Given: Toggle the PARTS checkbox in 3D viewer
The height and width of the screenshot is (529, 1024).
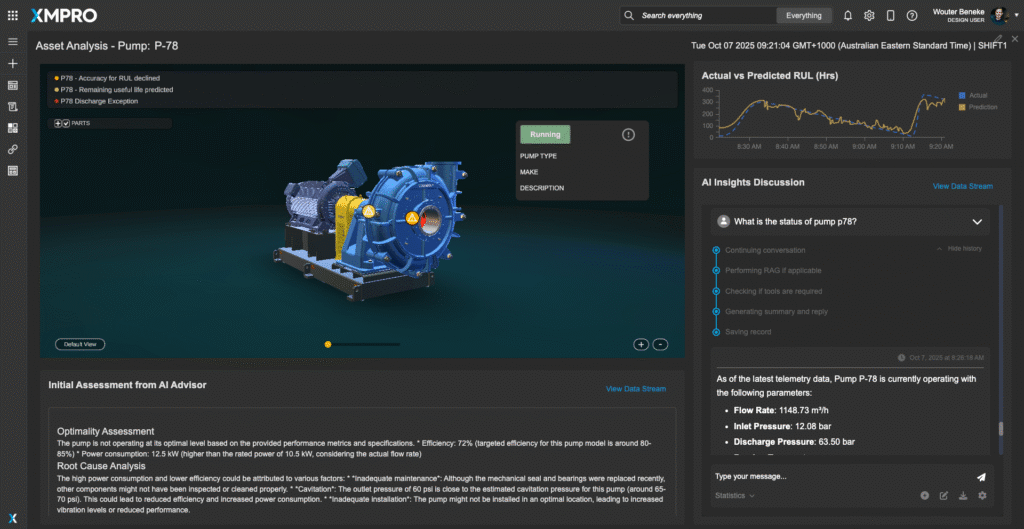Looking at the screenshot, I should (x=66, y=124).
